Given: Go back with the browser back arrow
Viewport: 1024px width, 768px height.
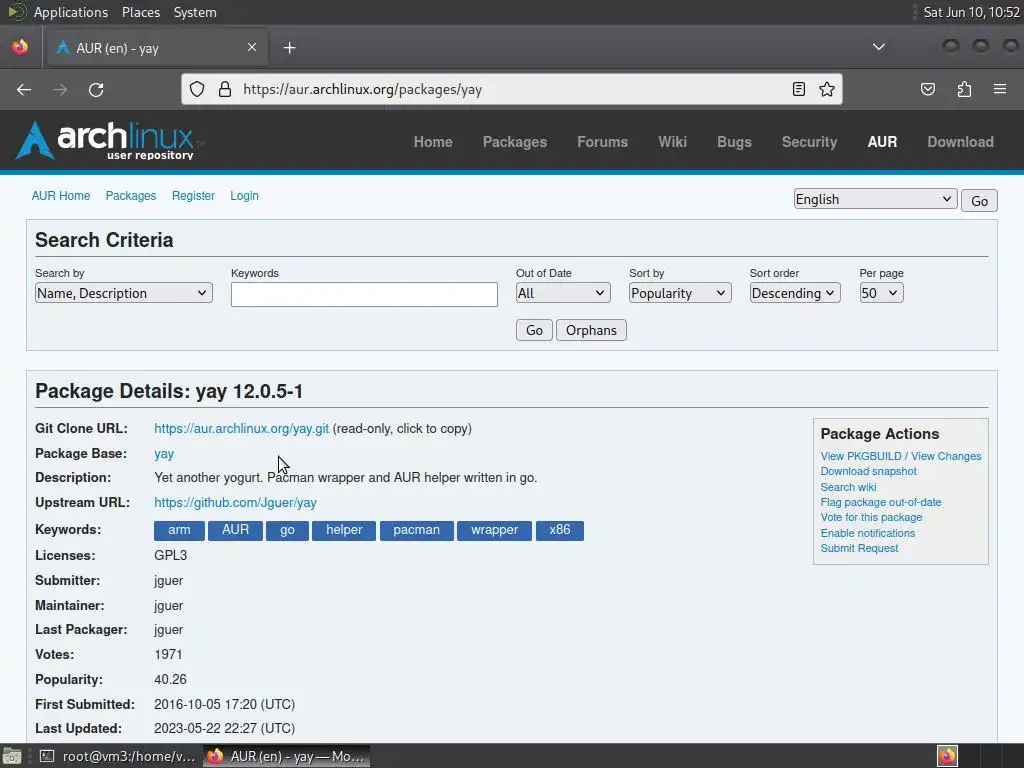Looking at the screenshot, I should coord(24,89).
